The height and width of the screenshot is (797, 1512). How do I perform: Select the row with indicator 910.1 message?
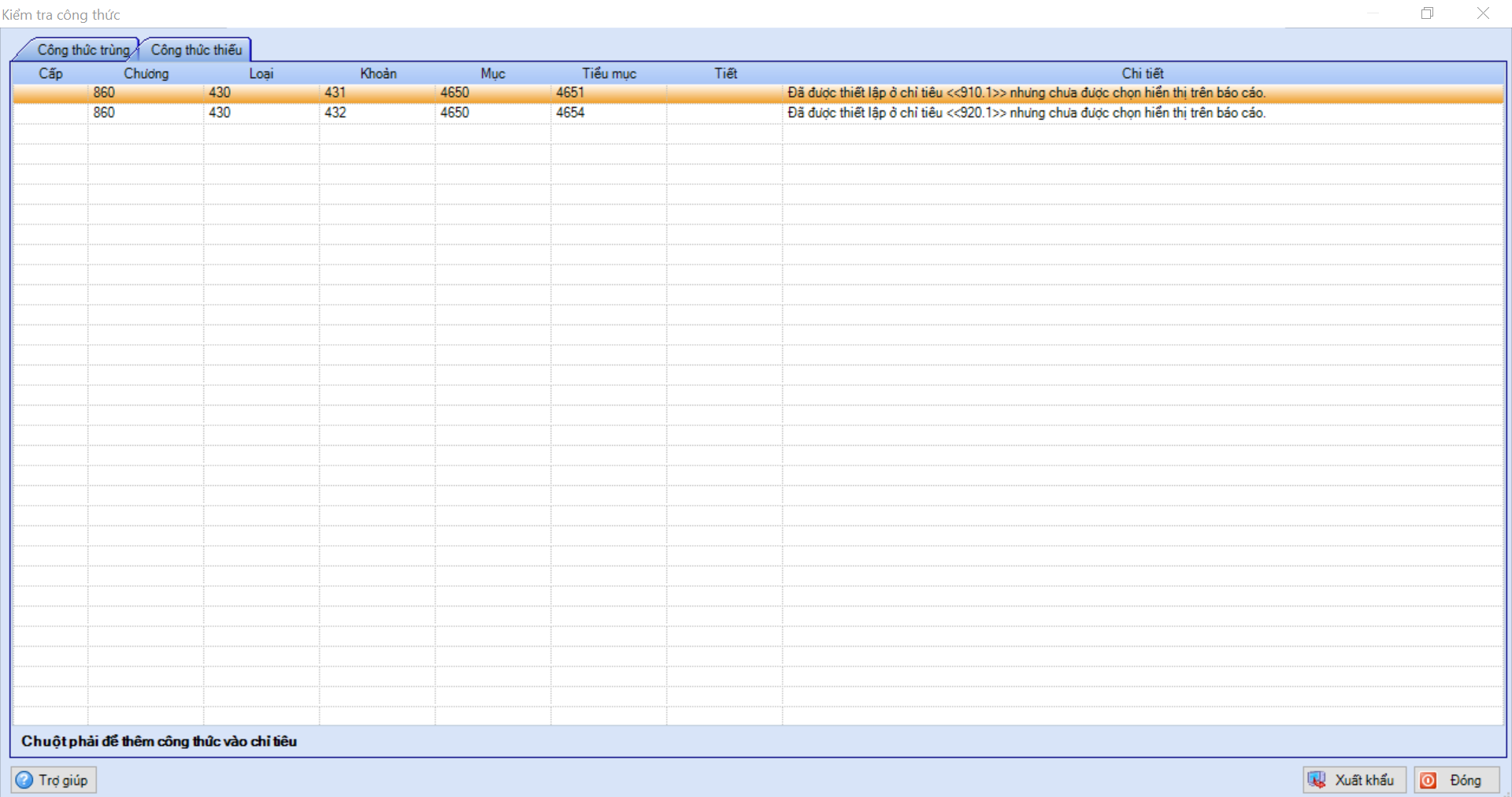(x=1025, y=93)
